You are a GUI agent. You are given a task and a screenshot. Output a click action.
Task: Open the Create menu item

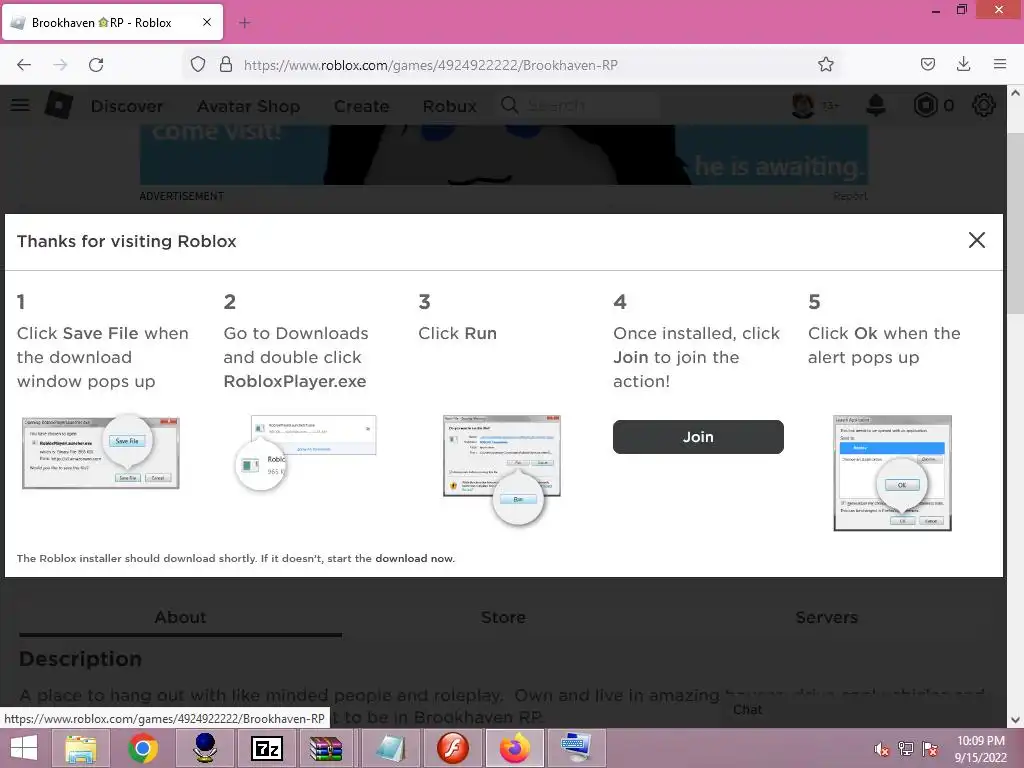click(361, 106)
